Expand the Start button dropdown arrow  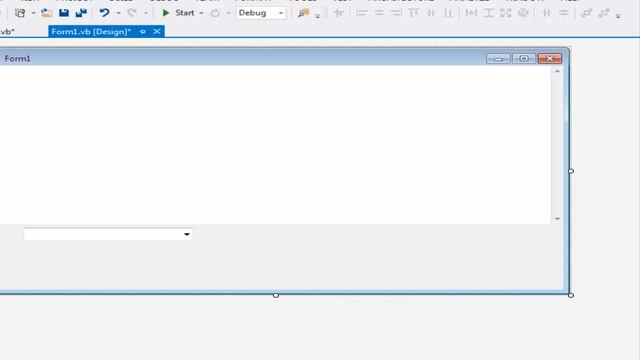click(201, 13)
